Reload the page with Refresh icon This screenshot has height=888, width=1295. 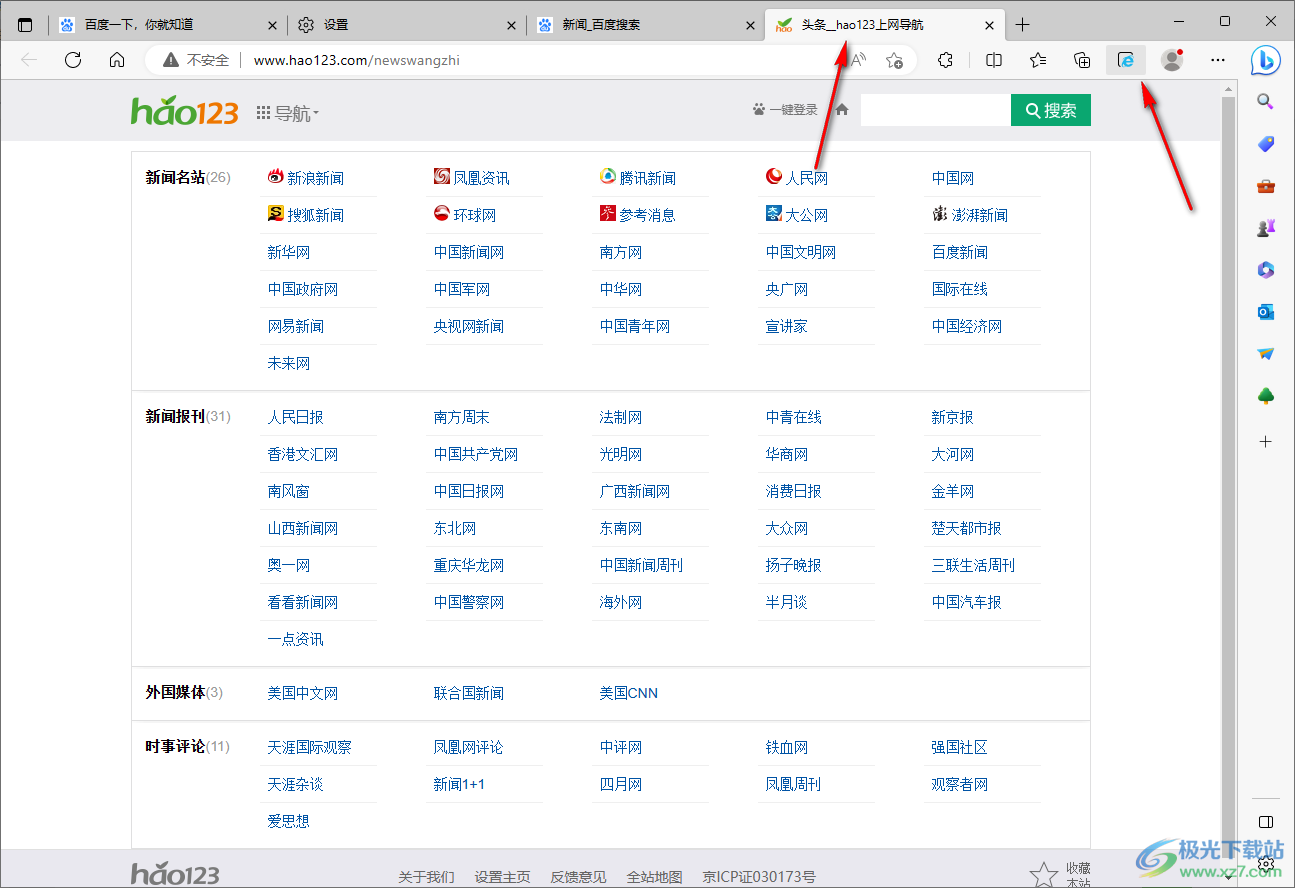[73, 60]
